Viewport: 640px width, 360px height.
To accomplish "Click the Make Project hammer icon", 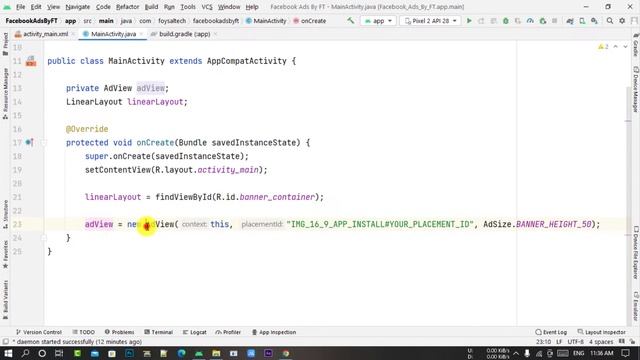I will 351,20.
